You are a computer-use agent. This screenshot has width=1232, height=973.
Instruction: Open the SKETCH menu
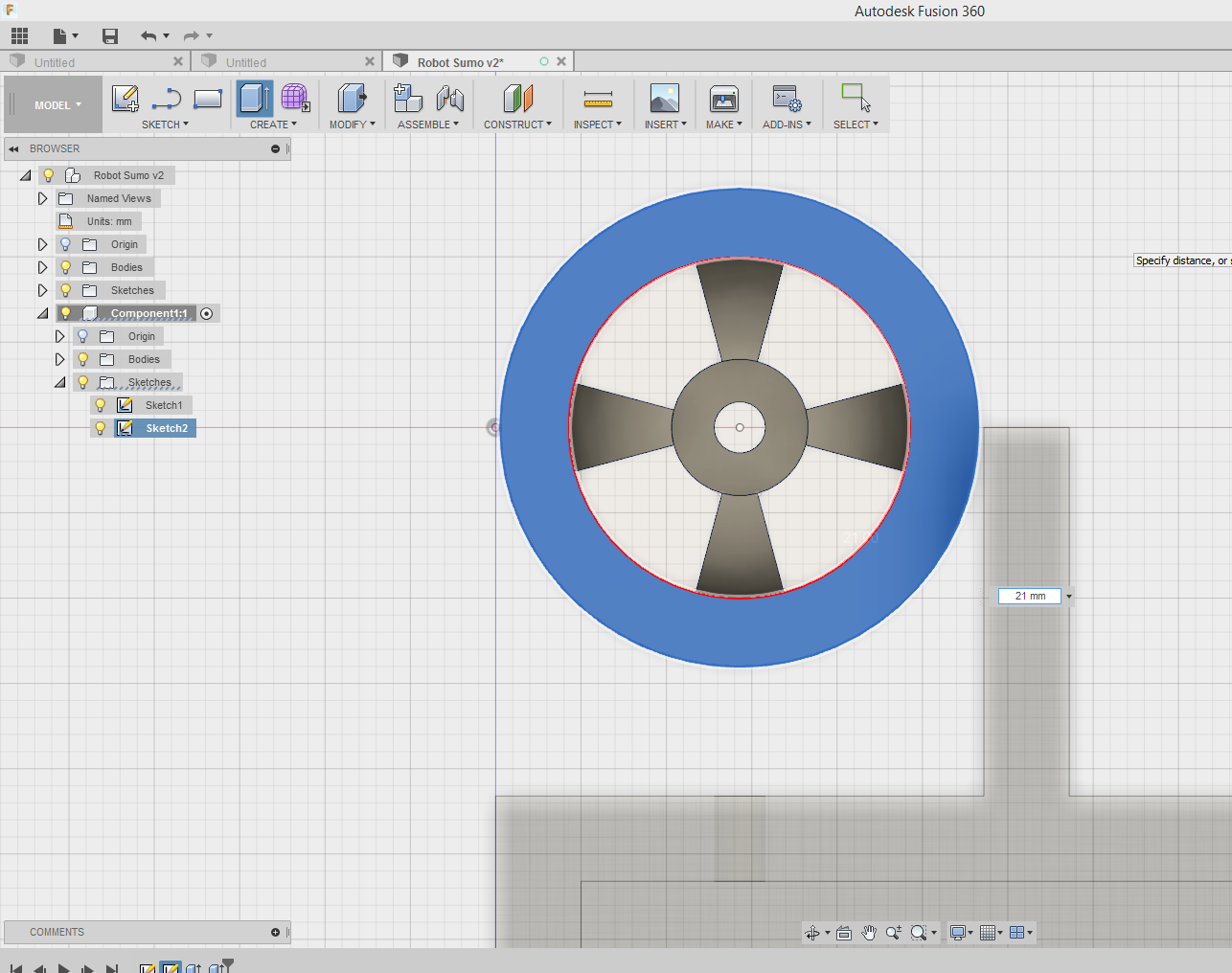click(165, 124)
